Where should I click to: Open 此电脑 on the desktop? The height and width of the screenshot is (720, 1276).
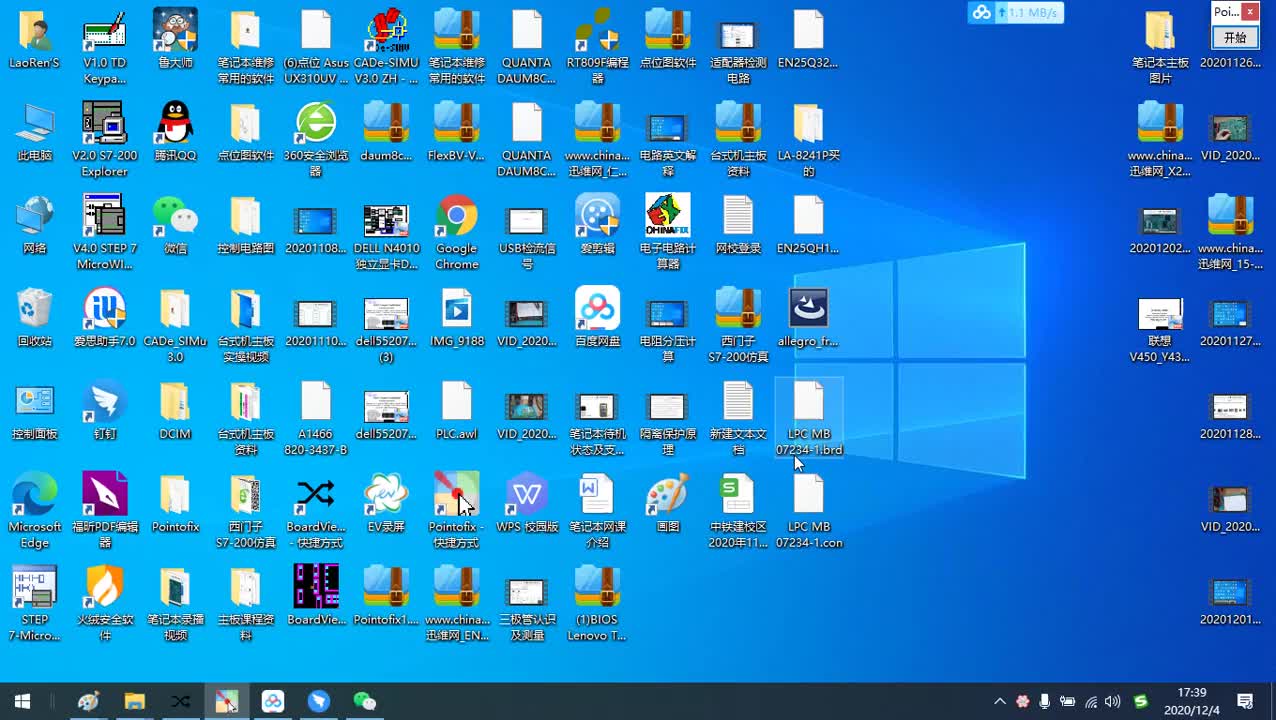tap(35, 132)
